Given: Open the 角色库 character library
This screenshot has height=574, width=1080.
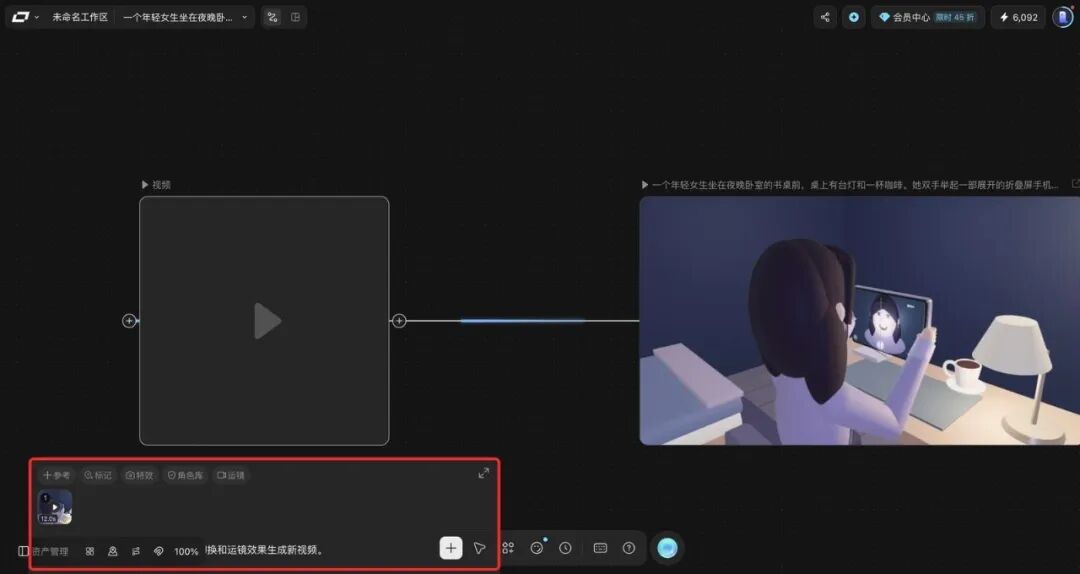Looking at the screenshot, I should (x=185, y=475).
